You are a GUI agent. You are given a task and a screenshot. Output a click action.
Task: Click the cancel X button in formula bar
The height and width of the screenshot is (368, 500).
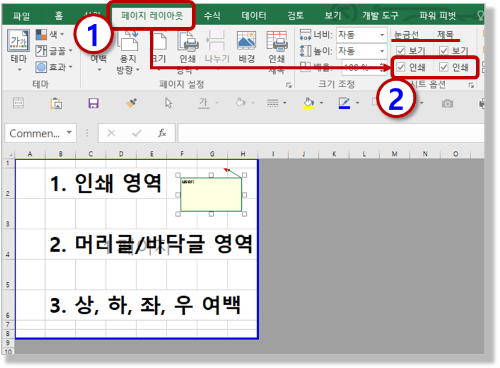click(111, 133)
